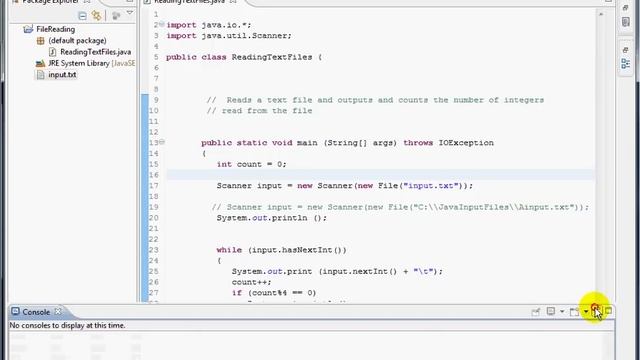This screenshot has width=640, height=360.
Task: Click the commented Scanner statement on line 19
Action: (x=400, y=207)
